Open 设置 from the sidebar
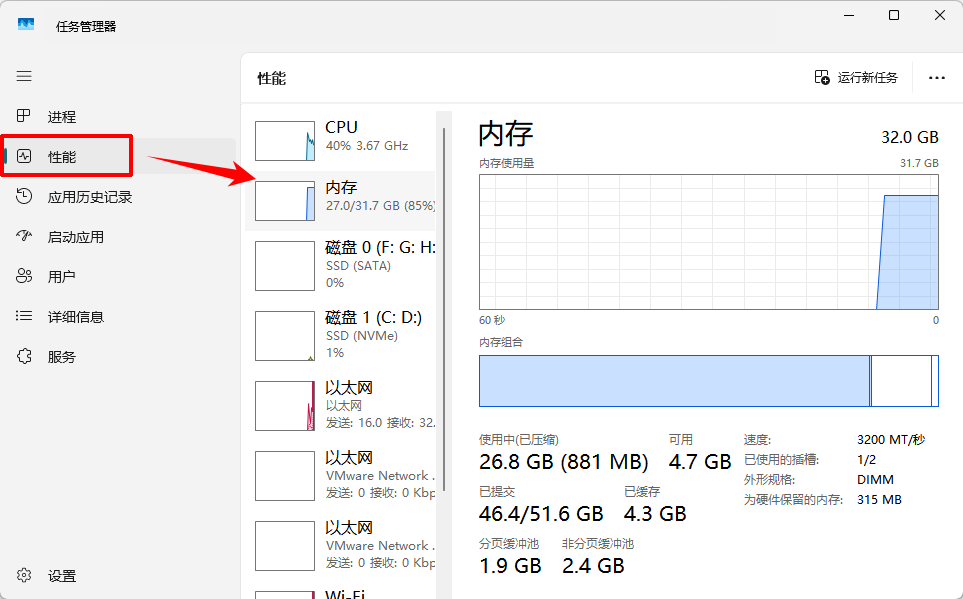The width and height of the screenshot is (963, 599). pos(119,576)
